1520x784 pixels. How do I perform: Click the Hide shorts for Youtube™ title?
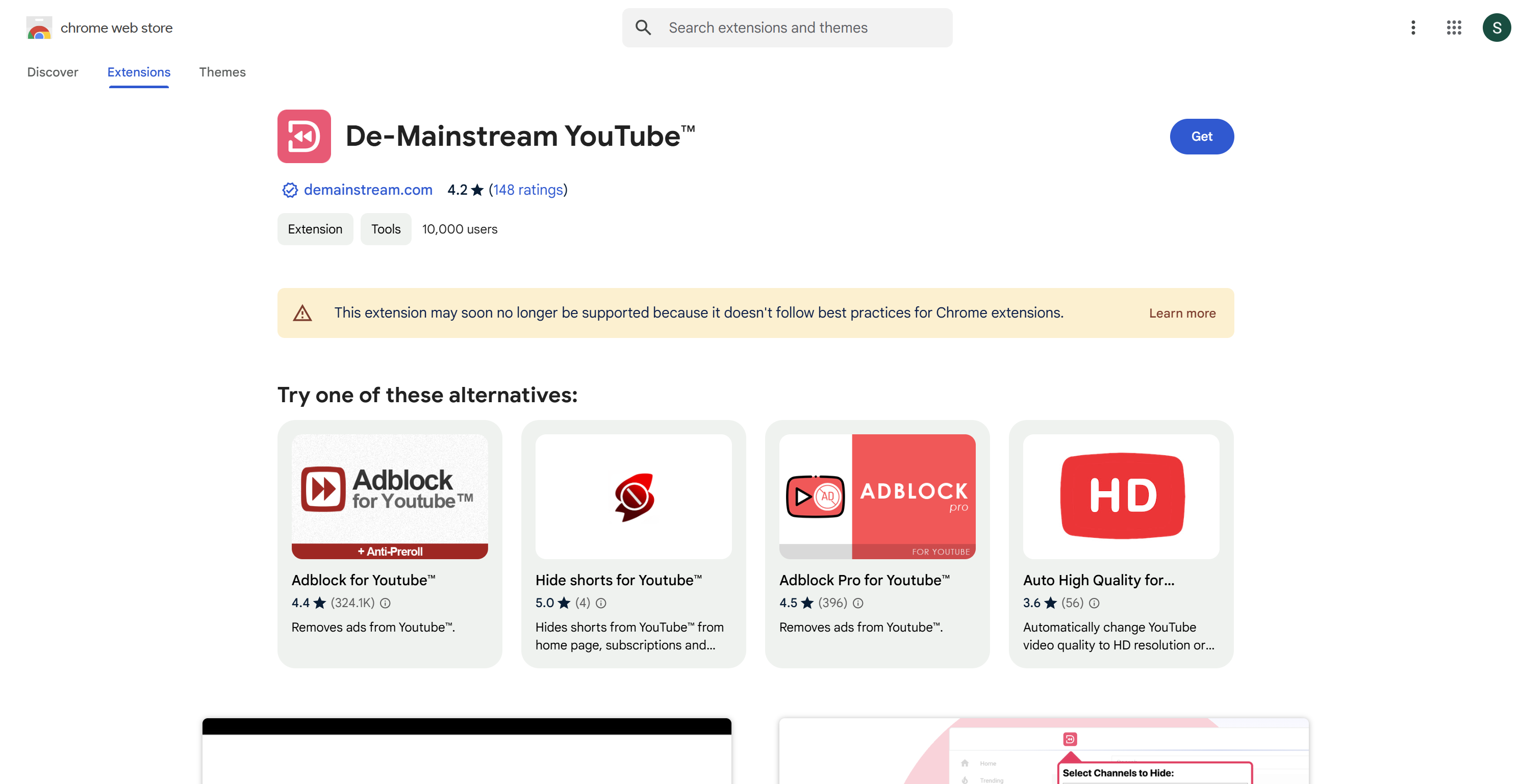coord(619,580)
